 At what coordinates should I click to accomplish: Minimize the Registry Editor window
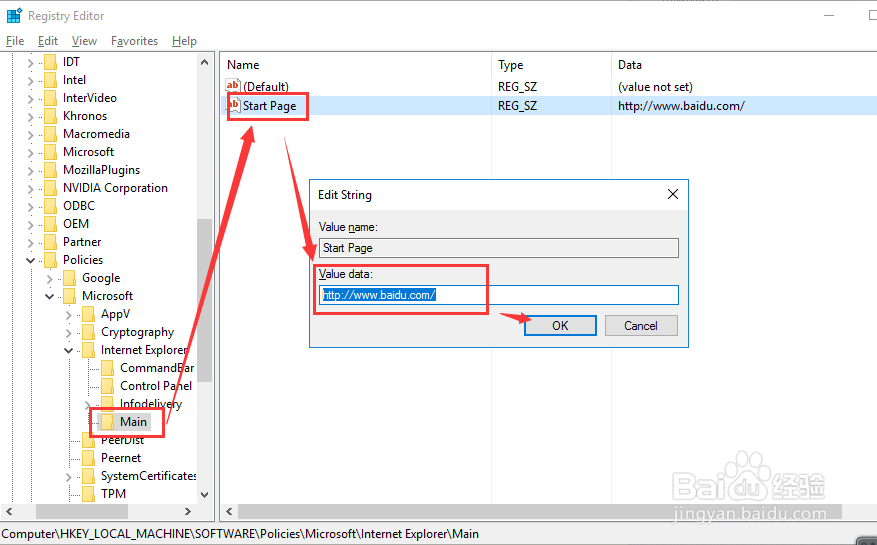click(x=829, y=16)
